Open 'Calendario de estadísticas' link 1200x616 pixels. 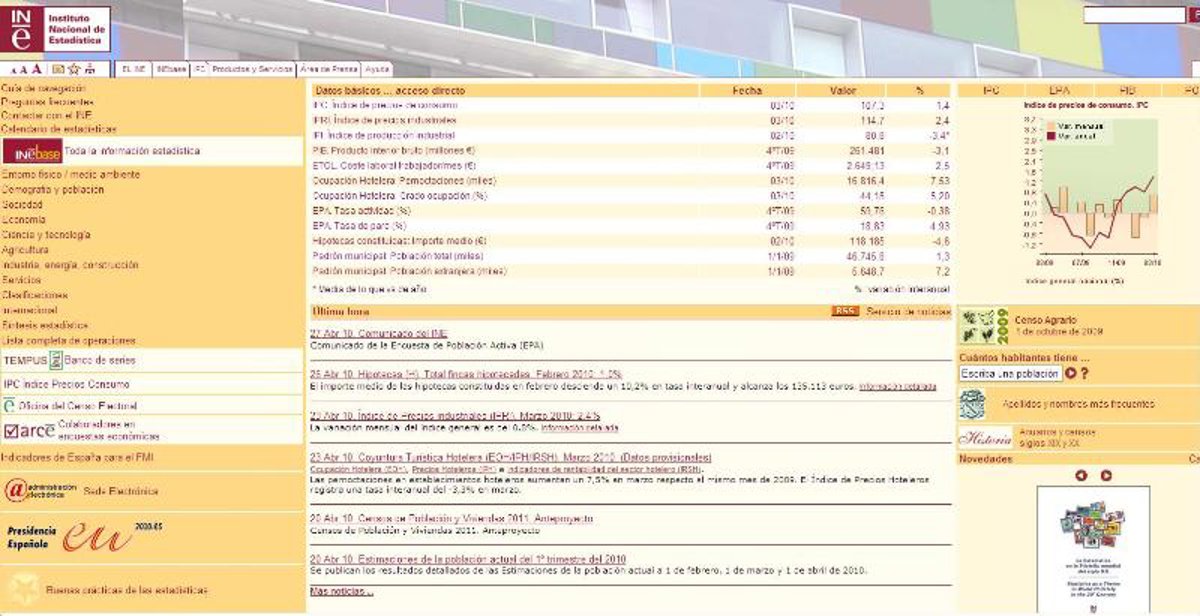(x=59, y=129)
